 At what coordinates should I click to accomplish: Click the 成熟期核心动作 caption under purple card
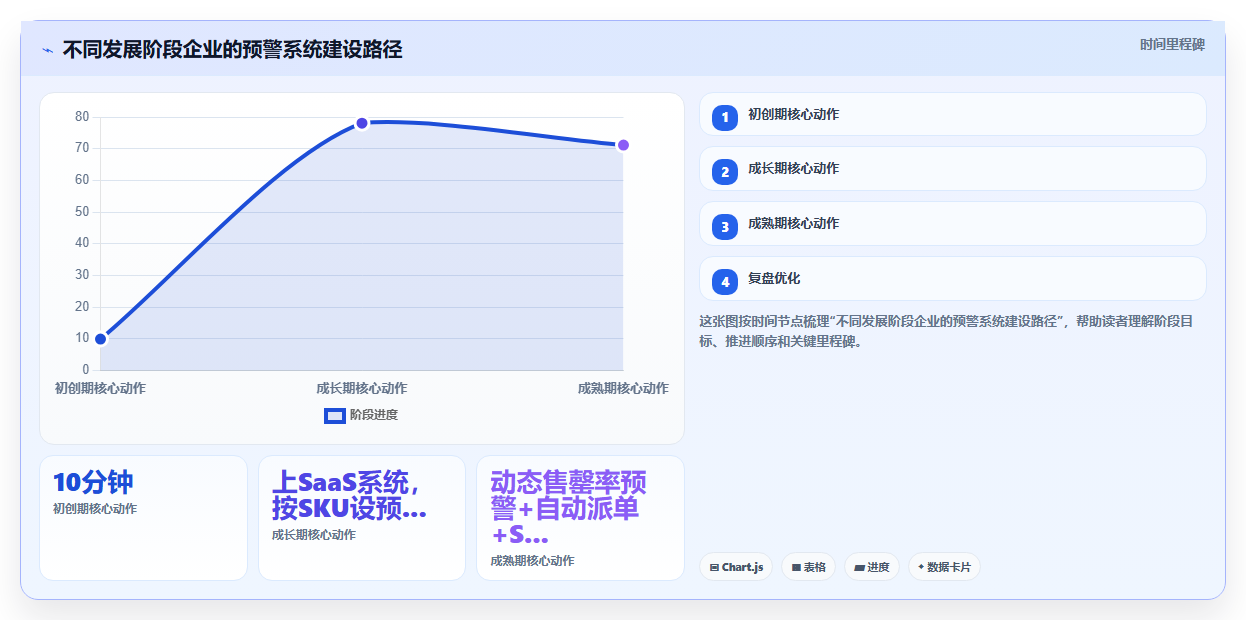(x=532, y=561)
